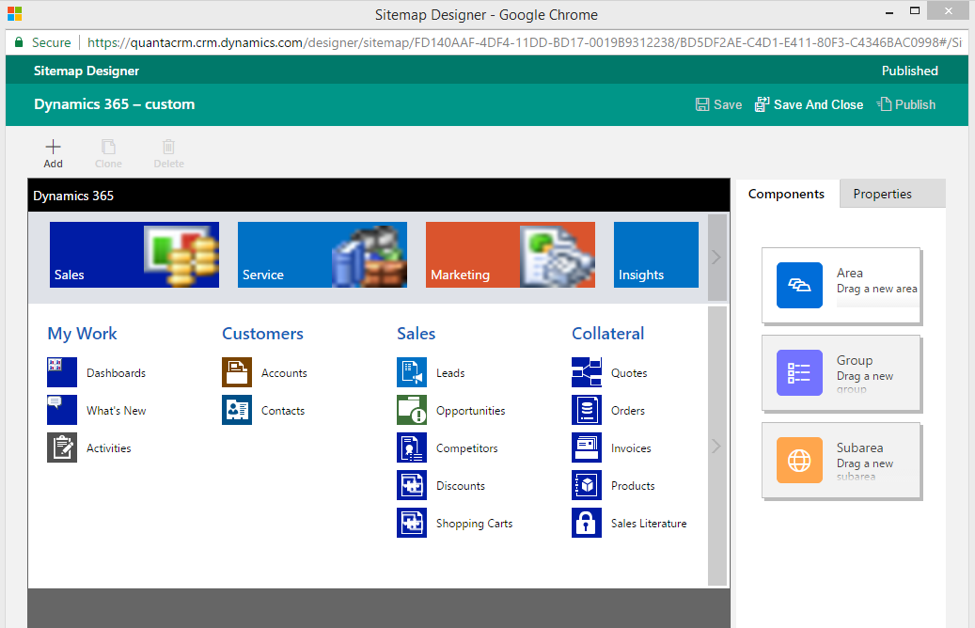Click the orange Subarea globe icon

pyautogui.click(x=800, y=460)
